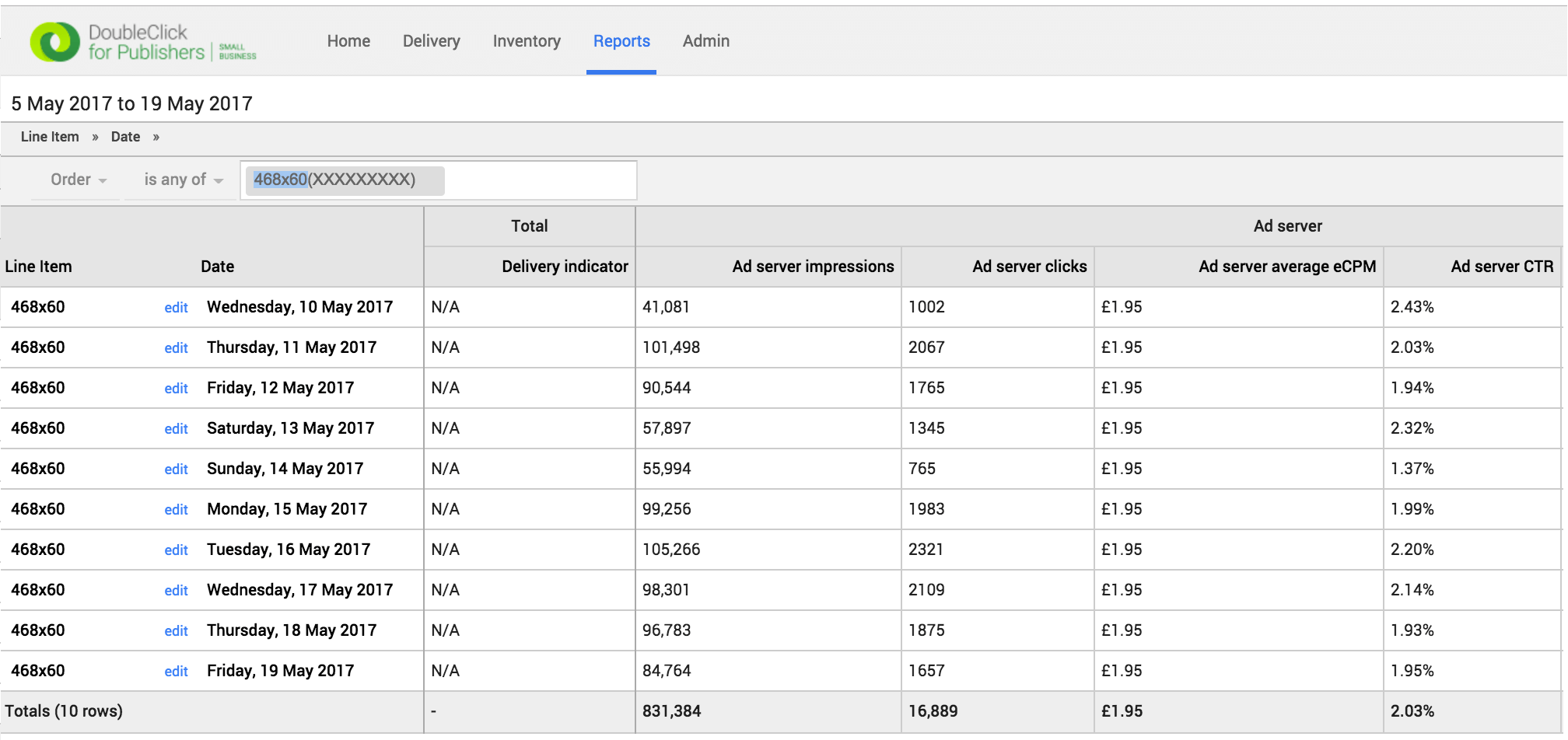Click the Line Item breadcrumb
The width and height of the screenshot is (1568, 740).
[50, 137]
